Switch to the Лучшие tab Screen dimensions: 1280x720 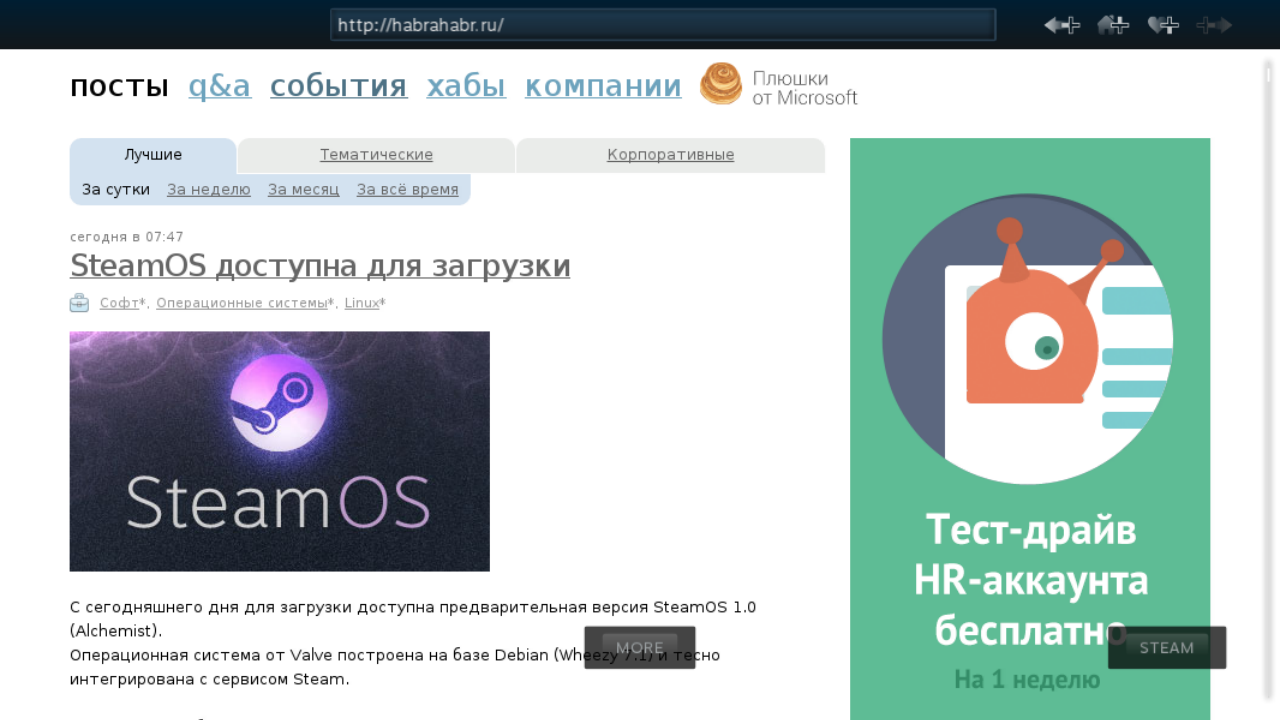[153, 155]
